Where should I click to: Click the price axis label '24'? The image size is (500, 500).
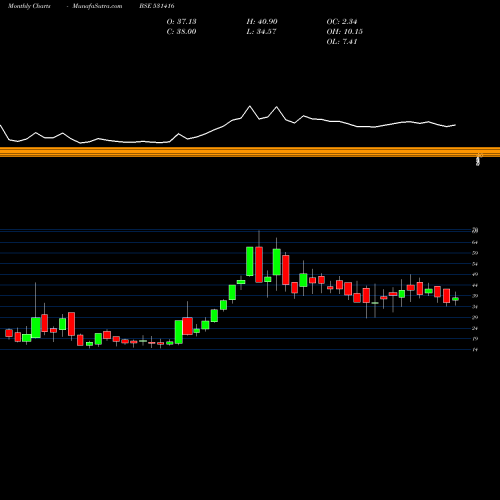pos(475,328)
